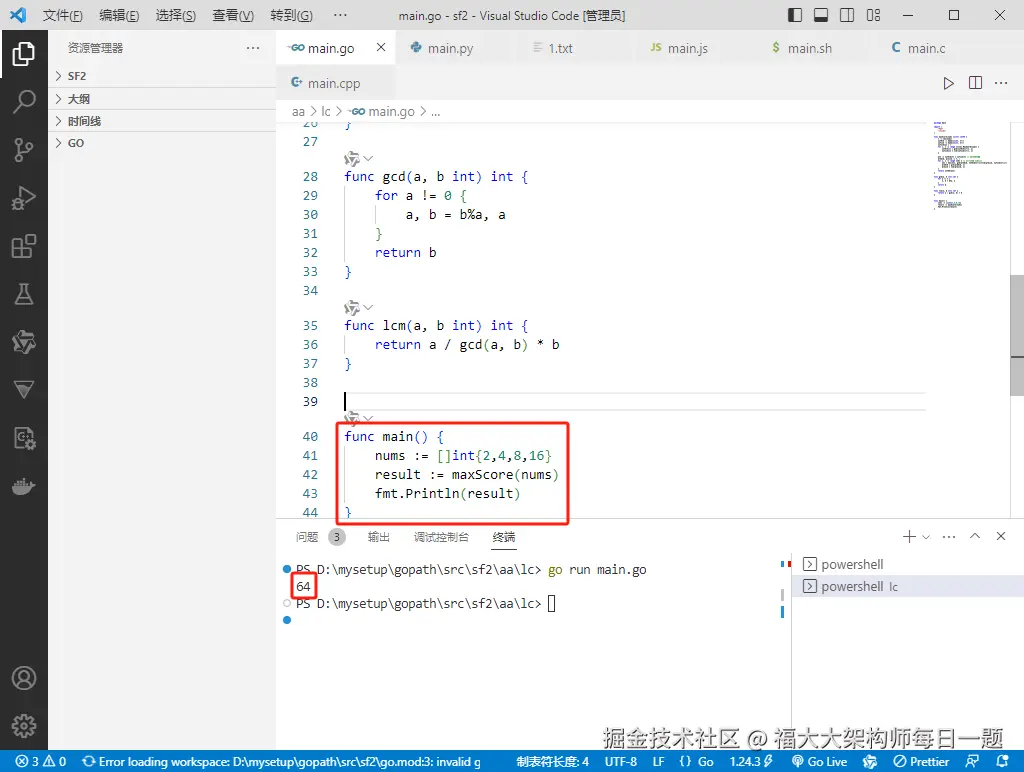This screenshot has width=1024, height=772.
Task: Open terminal panel more actions ellipsis
Action: (x=949, y=537)
